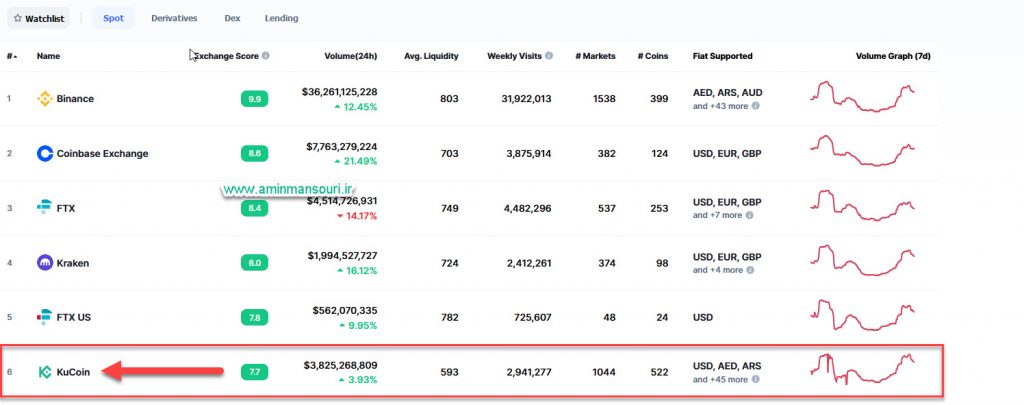The height and width of the screenshot is (405, 1024).
Task: Switch to the Dex tab
Action: click(x=232, y=18)
